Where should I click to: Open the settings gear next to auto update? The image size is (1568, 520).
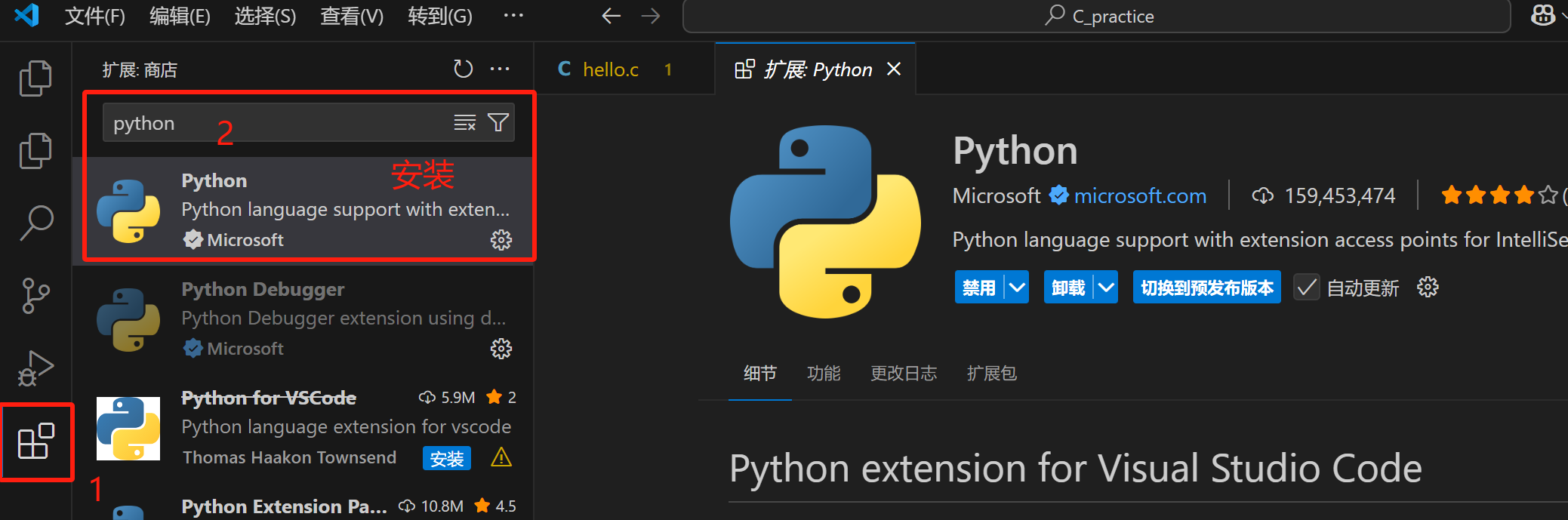1428,288
